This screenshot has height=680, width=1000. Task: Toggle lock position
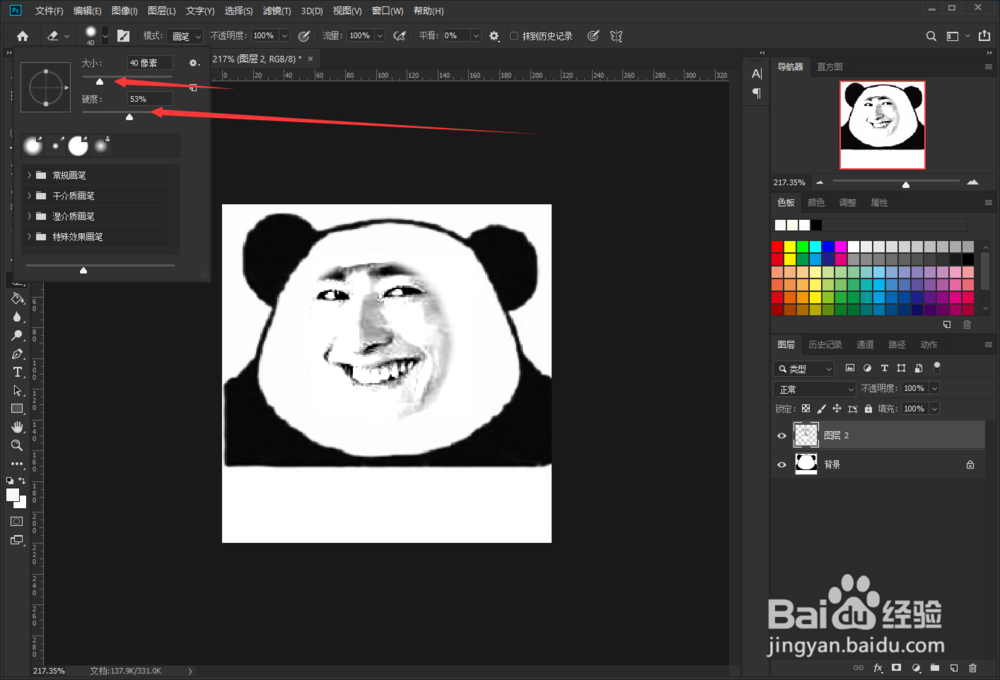(837, 409)
